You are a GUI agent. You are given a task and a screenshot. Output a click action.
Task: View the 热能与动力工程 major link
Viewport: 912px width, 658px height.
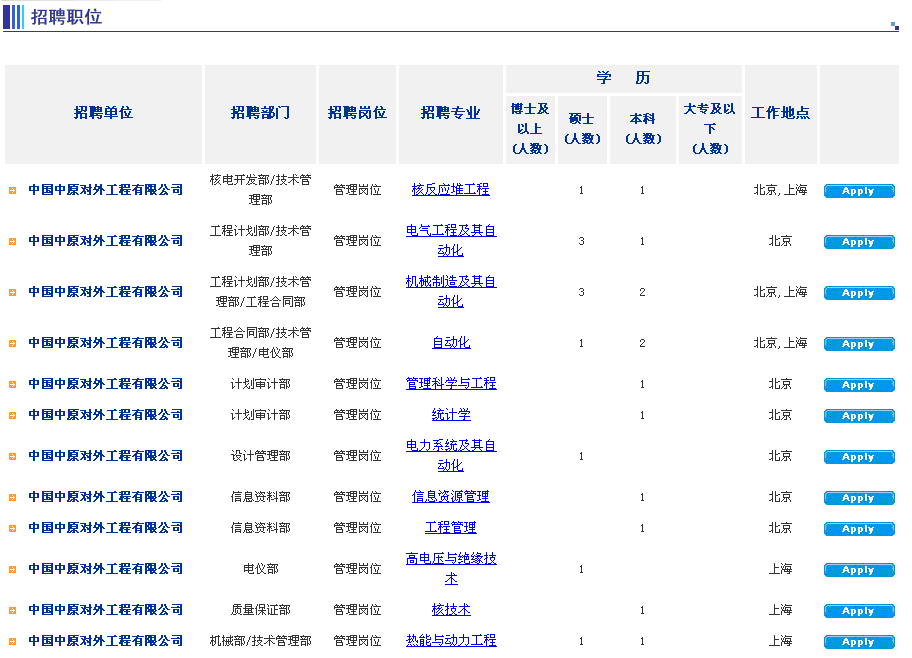point(450,640)
